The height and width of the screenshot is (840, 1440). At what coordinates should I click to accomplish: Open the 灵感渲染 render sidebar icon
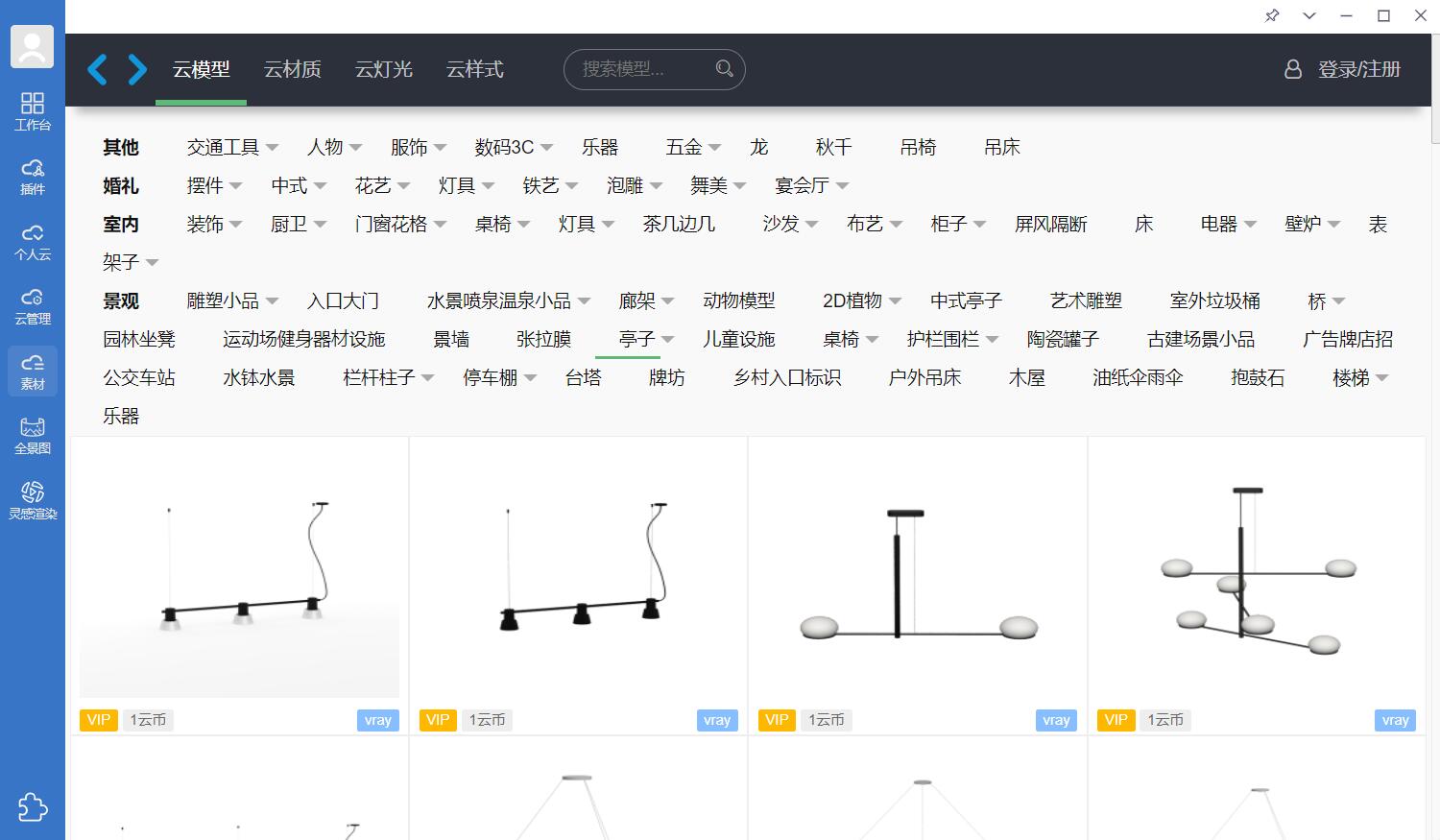pyautogui.click(x=33, y=500)
